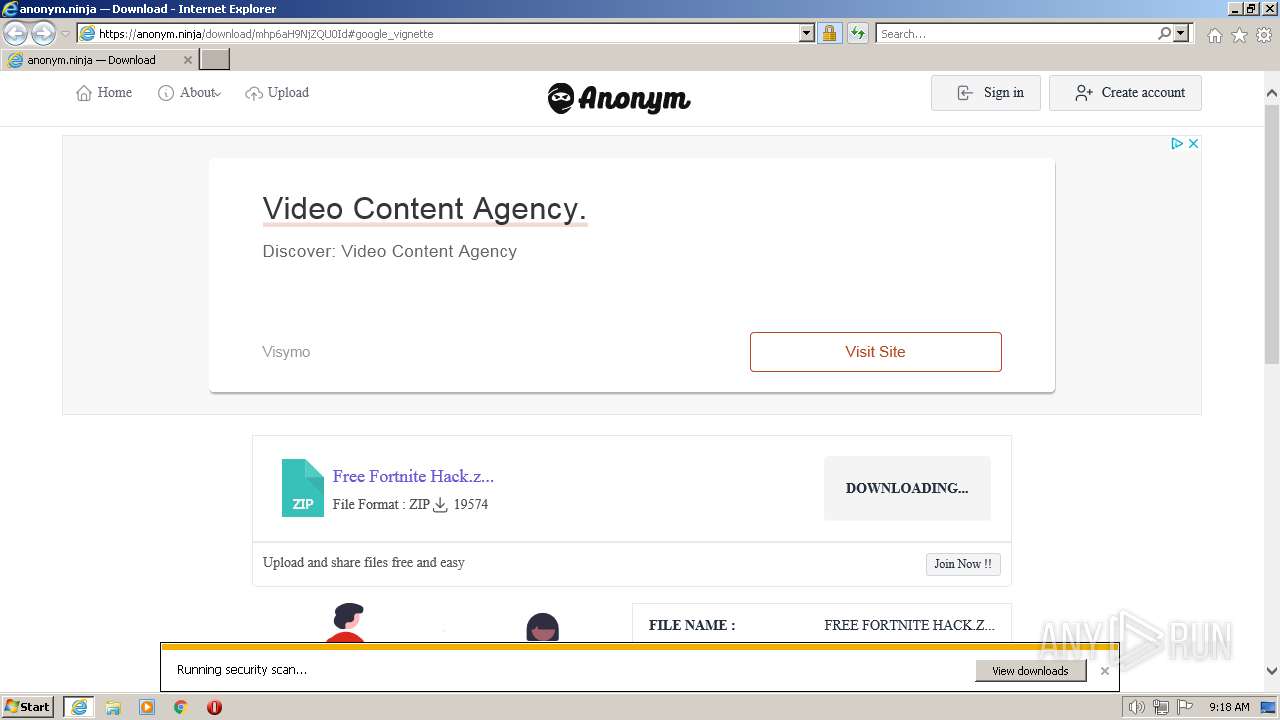
Task: Open the Tools gear icon
Action: [x=1264, y=35]
